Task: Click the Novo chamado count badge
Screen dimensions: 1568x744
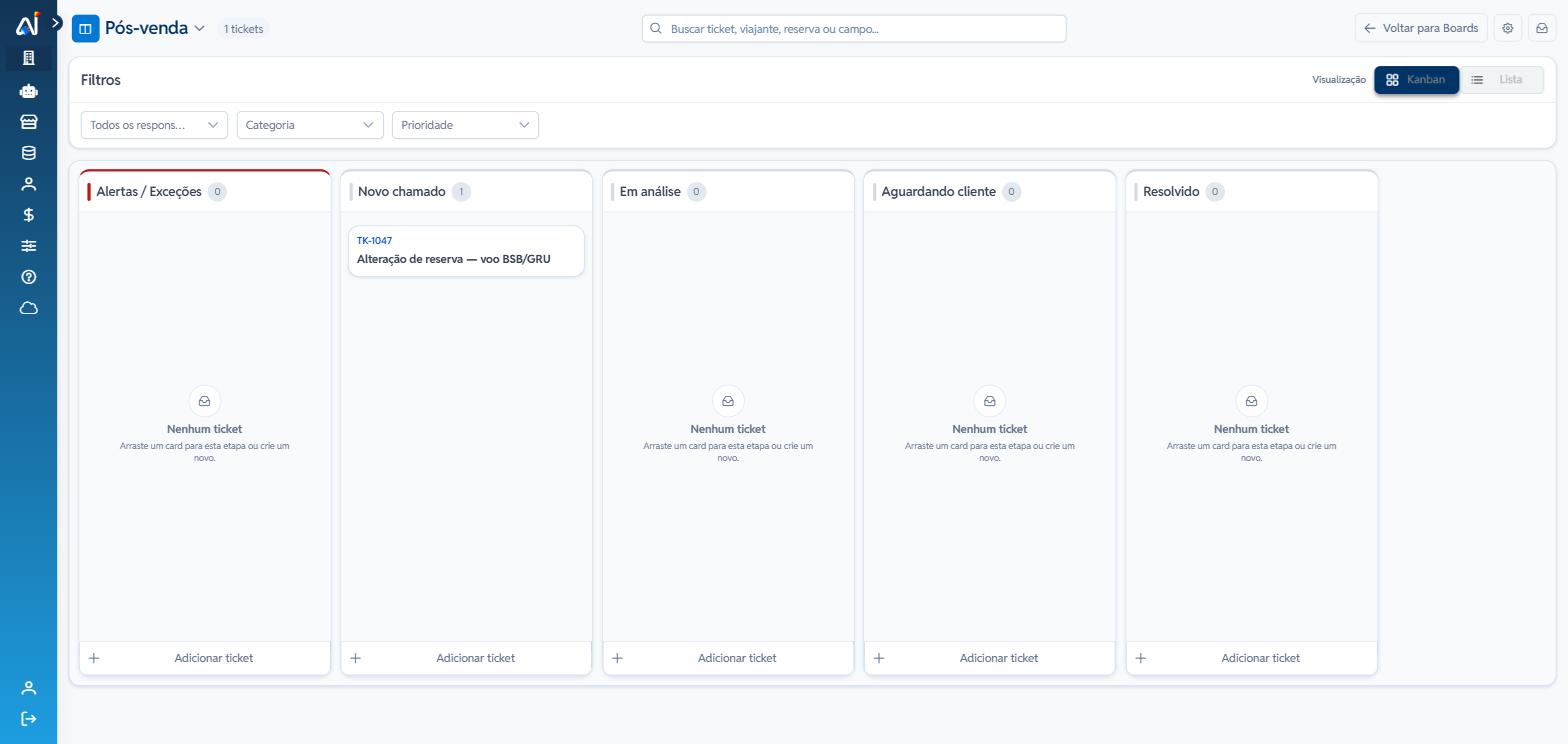Action: point(461,192)
